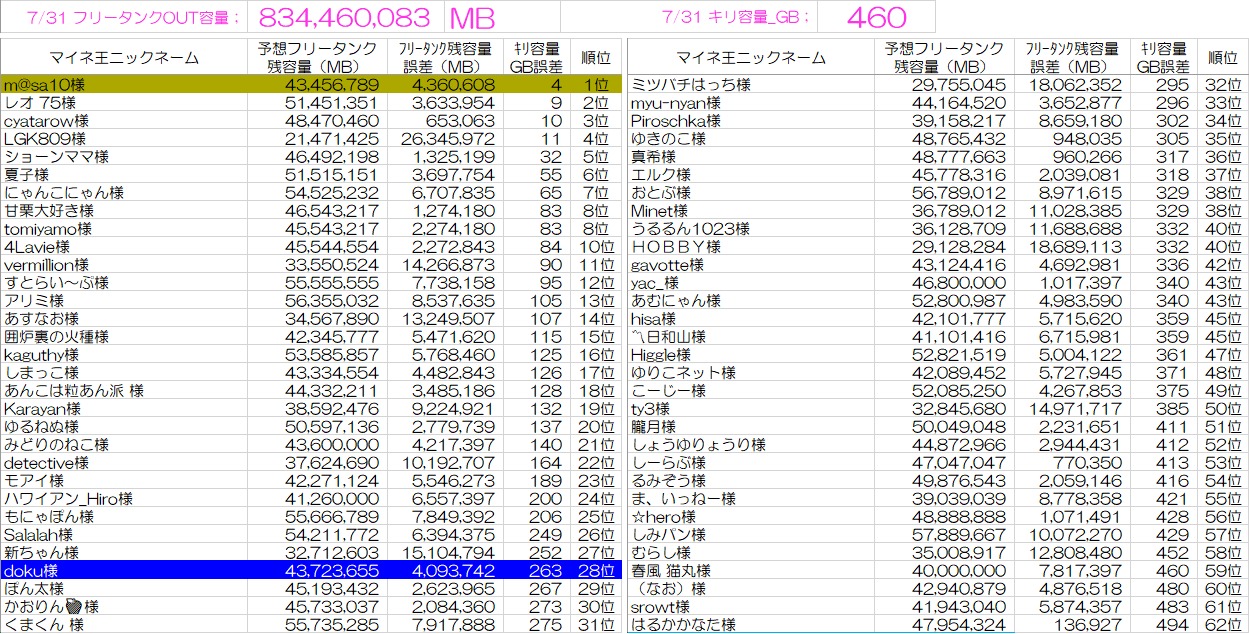The height and width of the screenshot is (634, 1249).
Task: Click あすなお様 name cell
Action: [x=124, y=319]
